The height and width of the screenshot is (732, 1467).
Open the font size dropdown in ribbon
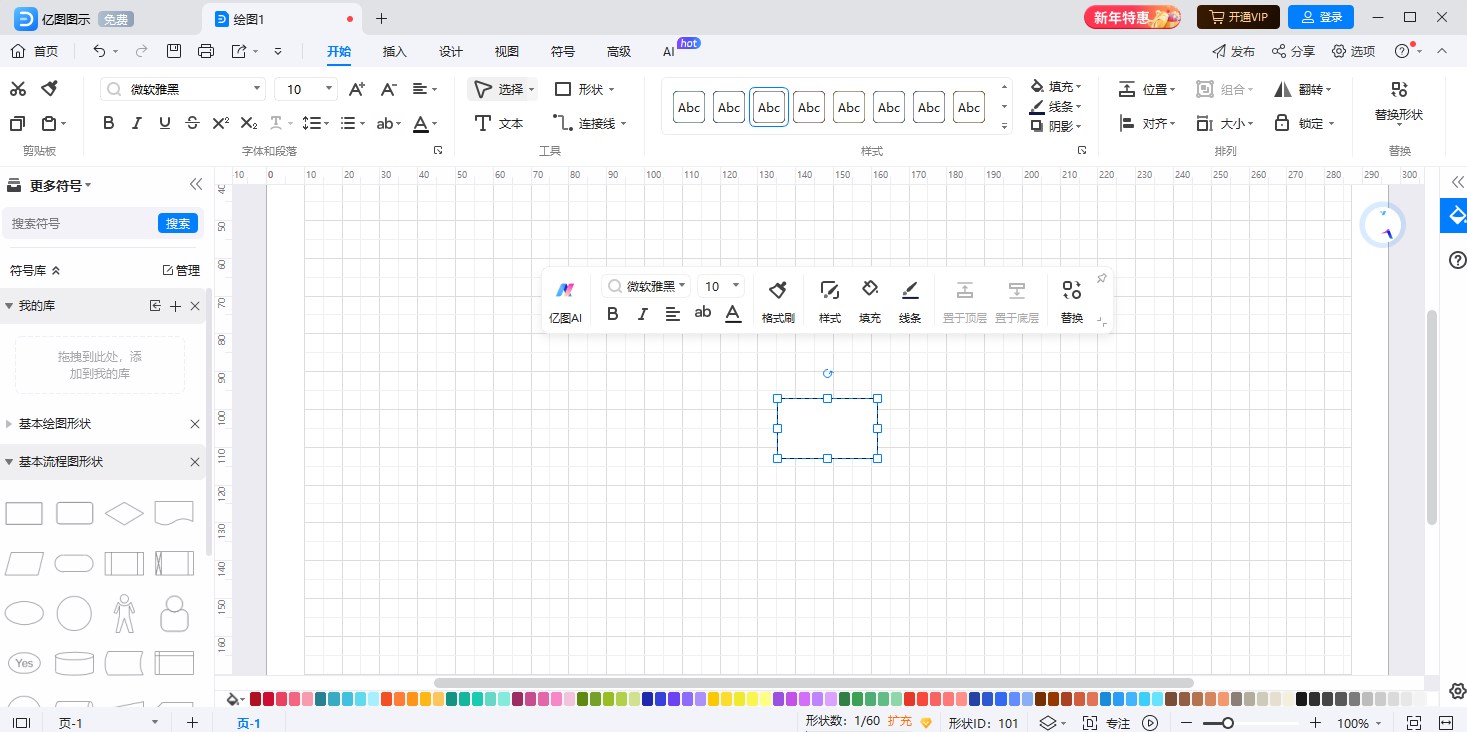click(329, 89)
